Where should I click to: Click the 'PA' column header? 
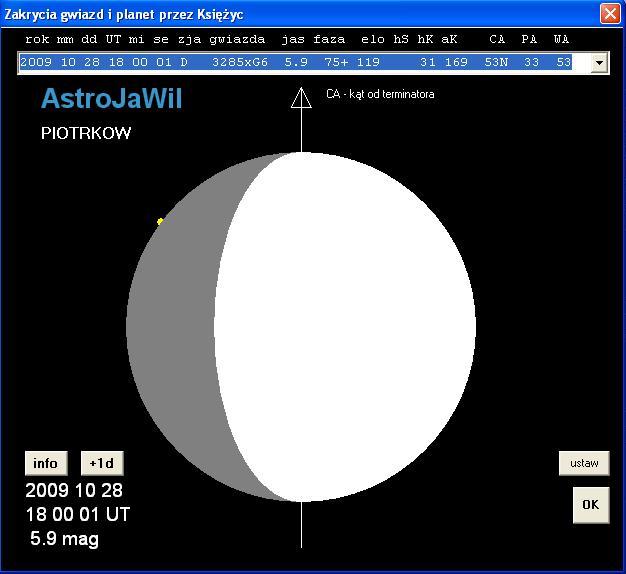pos(529,39)
